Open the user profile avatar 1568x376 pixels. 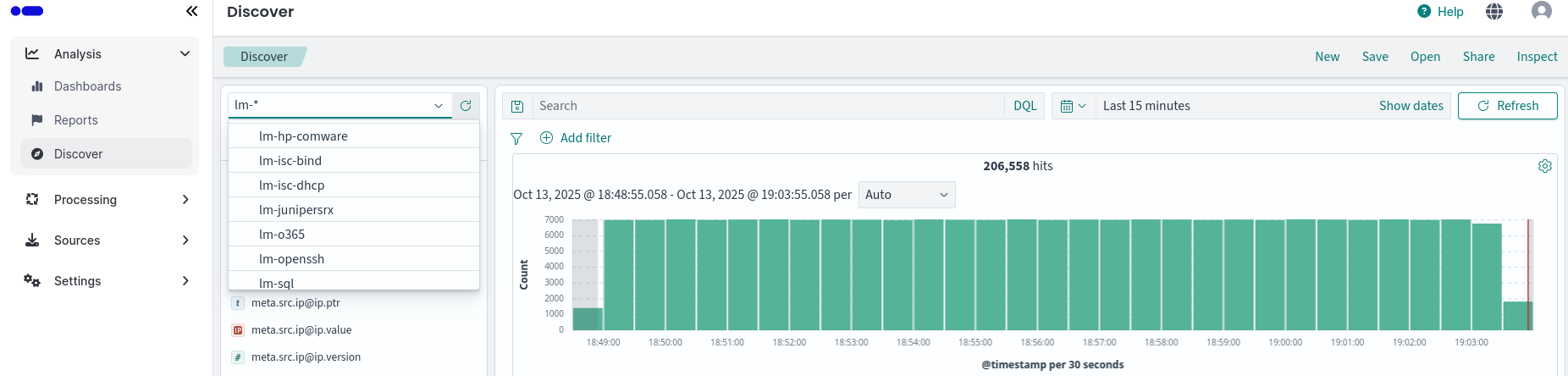pos(1541,11)
